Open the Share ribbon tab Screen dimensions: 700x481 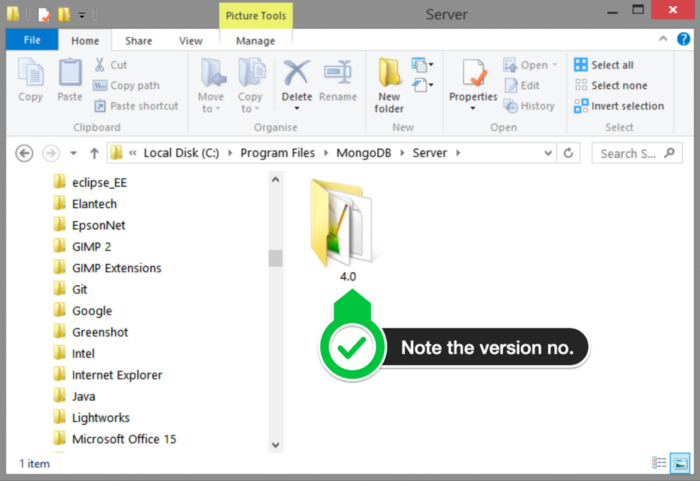(138, 41)
